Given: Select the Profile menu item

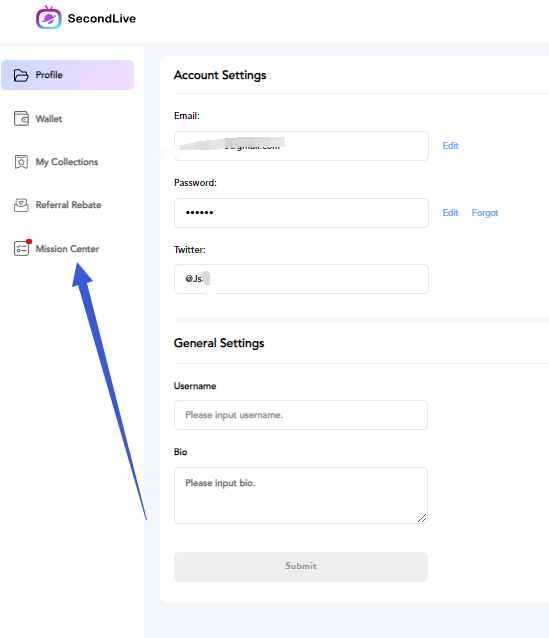Looking at the screenshot, I should tap(68, 75).
